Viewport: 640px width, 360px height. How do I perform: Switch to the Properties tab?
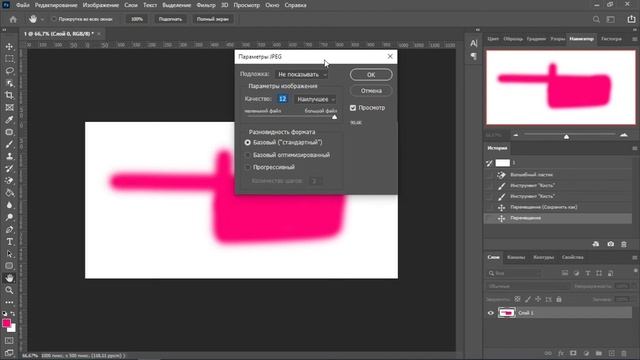[572, 258]
